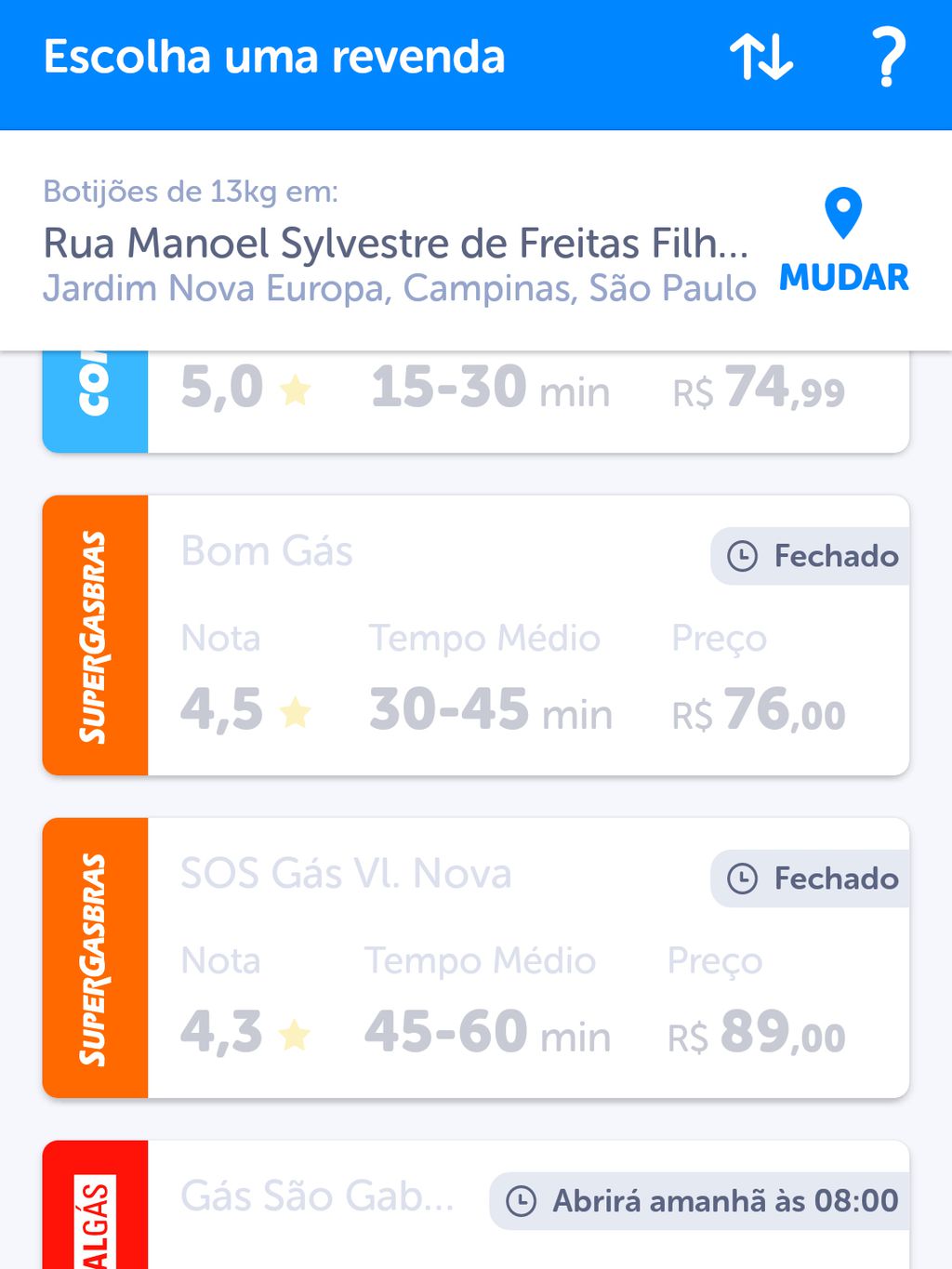Tap the Bom Gás Supergasbras orange logo
The height and width of the screenshot is (1269, 952).
pos(95,636)
